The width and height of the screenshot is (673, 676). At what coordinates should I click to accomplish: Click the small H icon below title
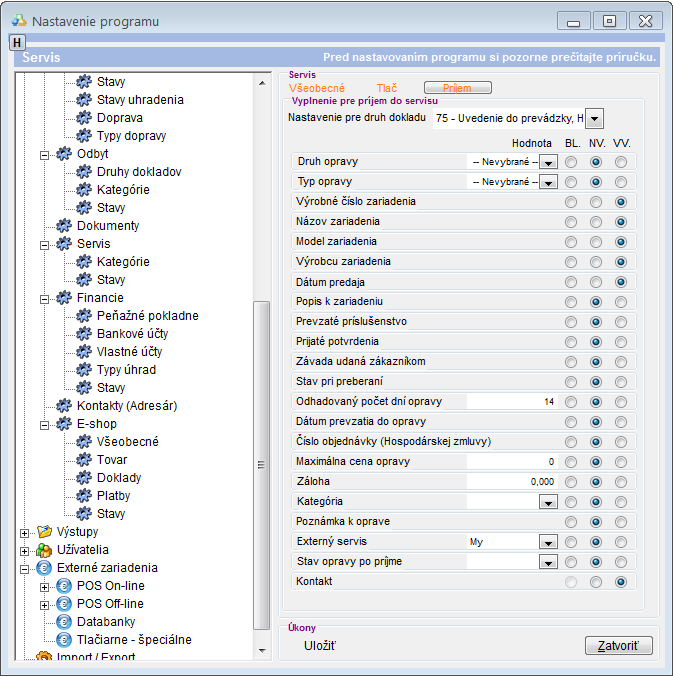pyautogui.click(x=17, y=42)
